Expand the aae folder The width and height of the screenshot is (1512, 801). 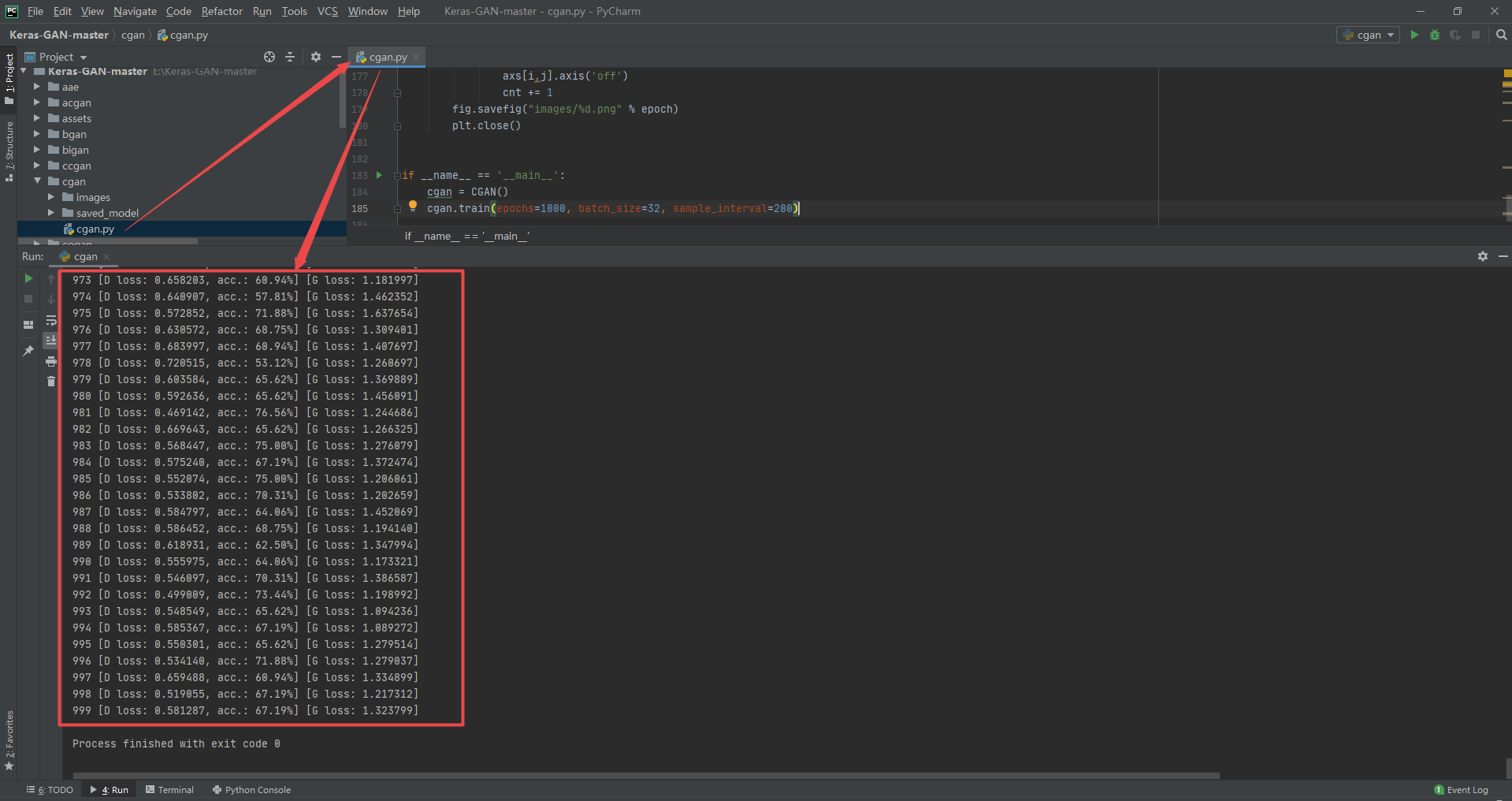coord(37,87)
